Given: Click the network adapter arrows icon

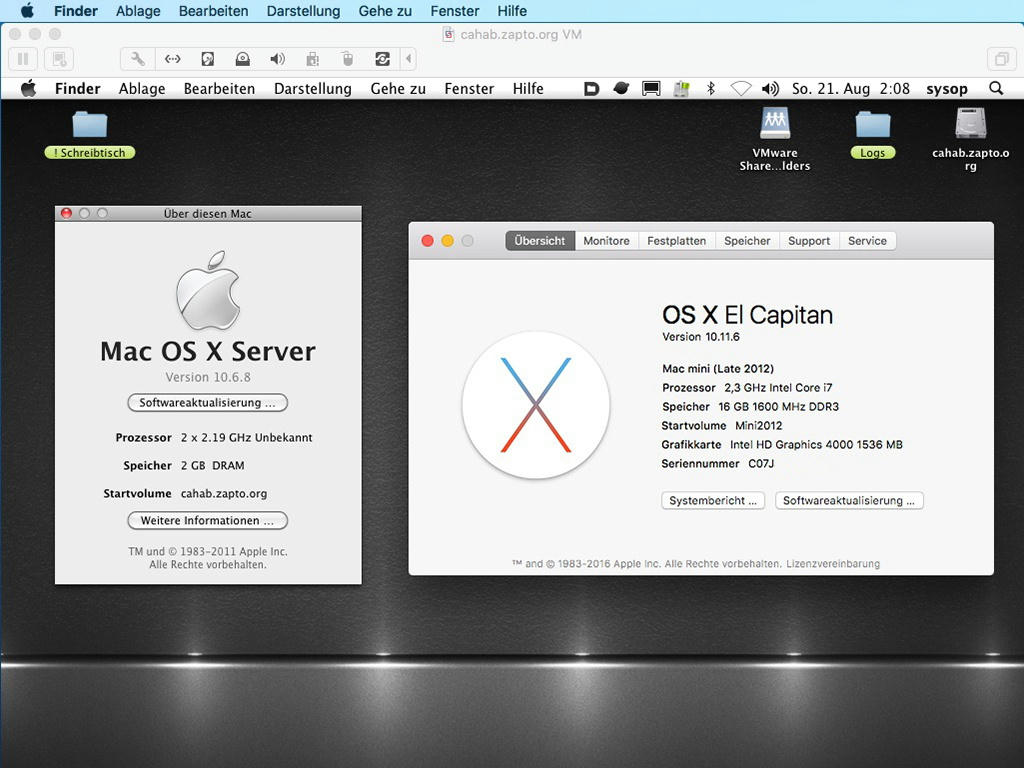Looking at the screenshot, I should (x=172, y=59).
